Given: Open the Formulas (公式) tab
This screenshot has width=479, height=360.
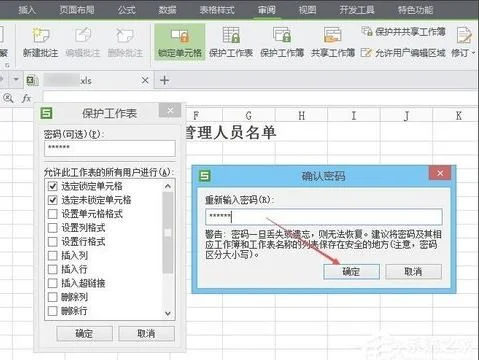Looking at the screenshot, I should [x=127, y=10].
